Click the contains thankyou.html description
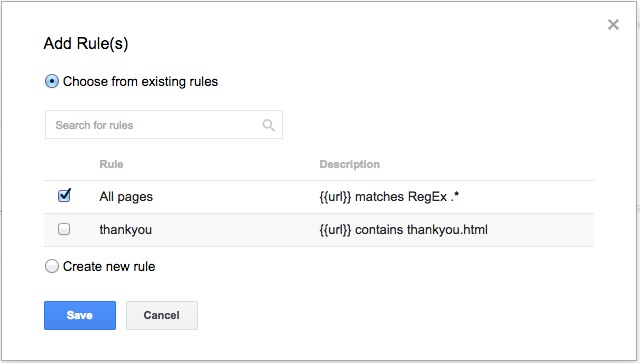Screen dimensions: 640x363 tap(403, 229)
